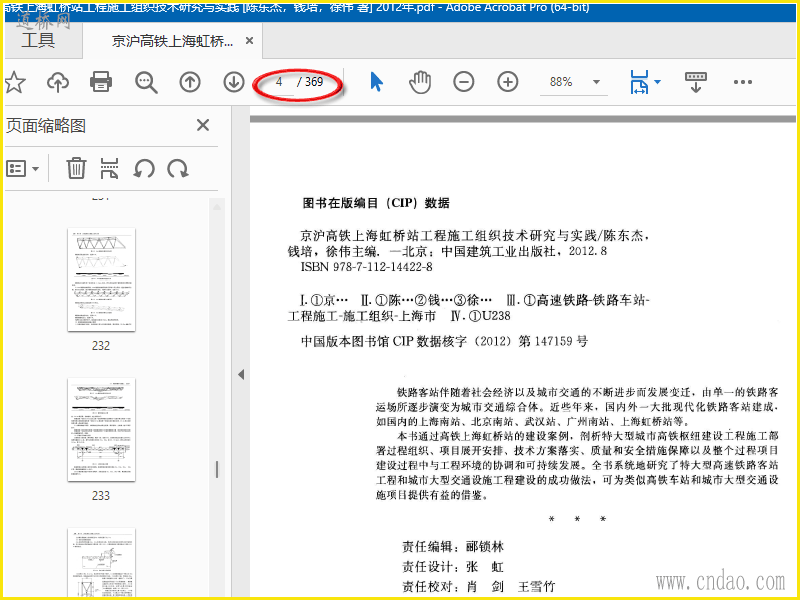The image size is (800, 600).
Task: Switch to the 京沪高铁上海虹桥 document tab
Action: coord(172,41)
